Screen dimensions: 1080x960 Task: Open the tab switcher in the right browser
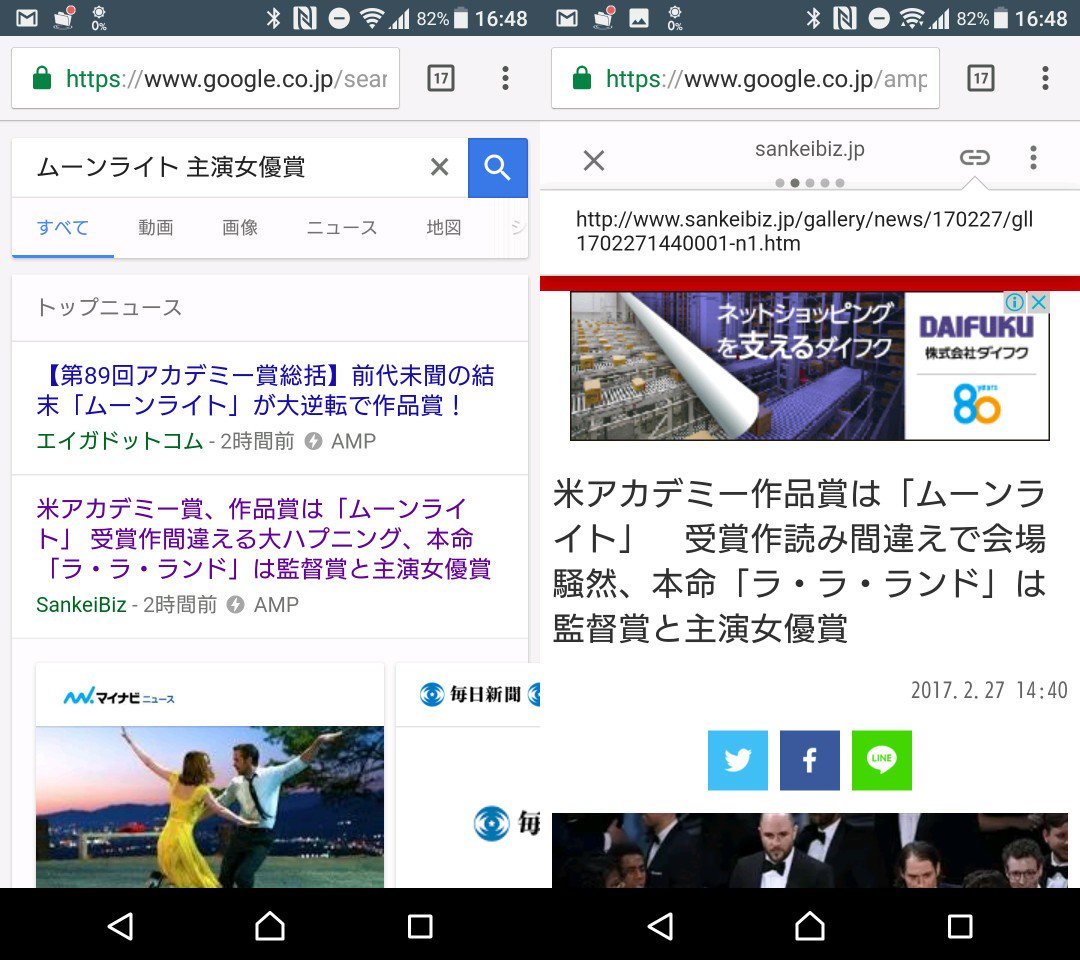[981, 79]
